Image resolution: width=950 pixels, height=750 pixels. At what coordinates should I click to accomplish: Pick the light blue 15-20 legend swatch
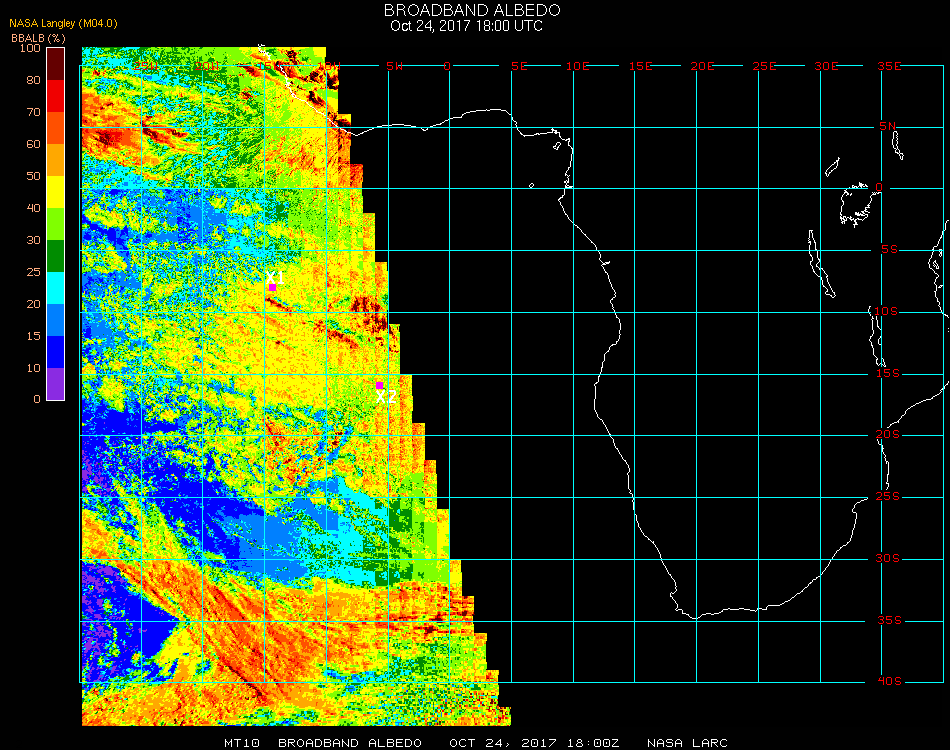point(56,320)
